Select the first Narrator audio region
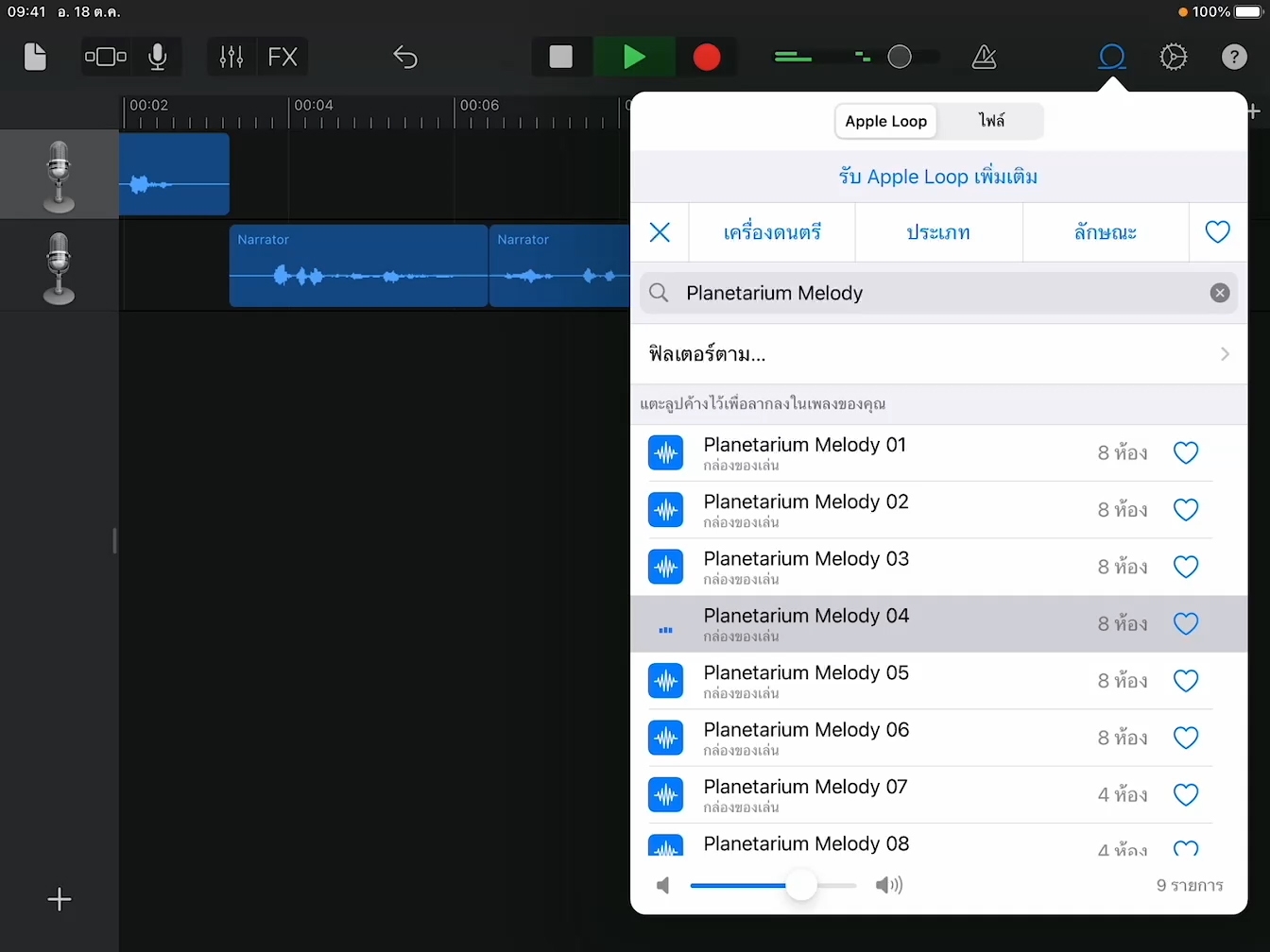This screenshot has height=952, width=1270. 358,266
